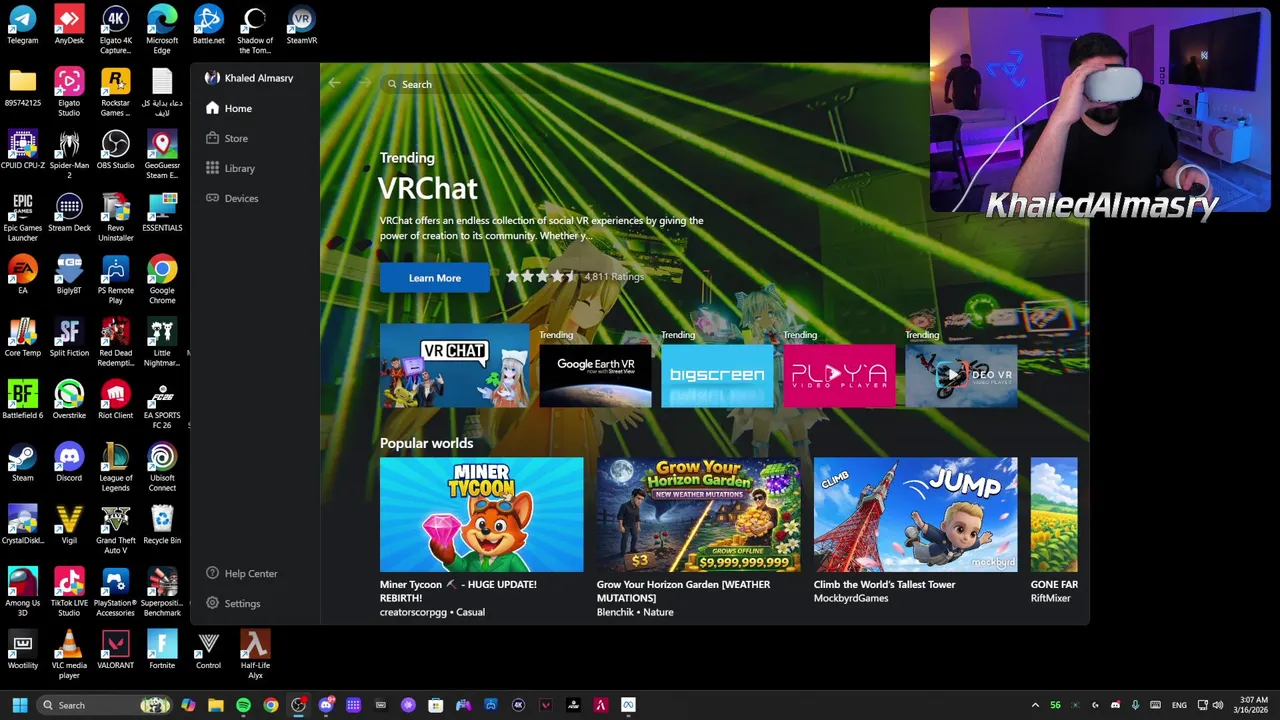Open the Windows Start menu
The width and height of the screenshot is (1280, 720).
(19, 705)
